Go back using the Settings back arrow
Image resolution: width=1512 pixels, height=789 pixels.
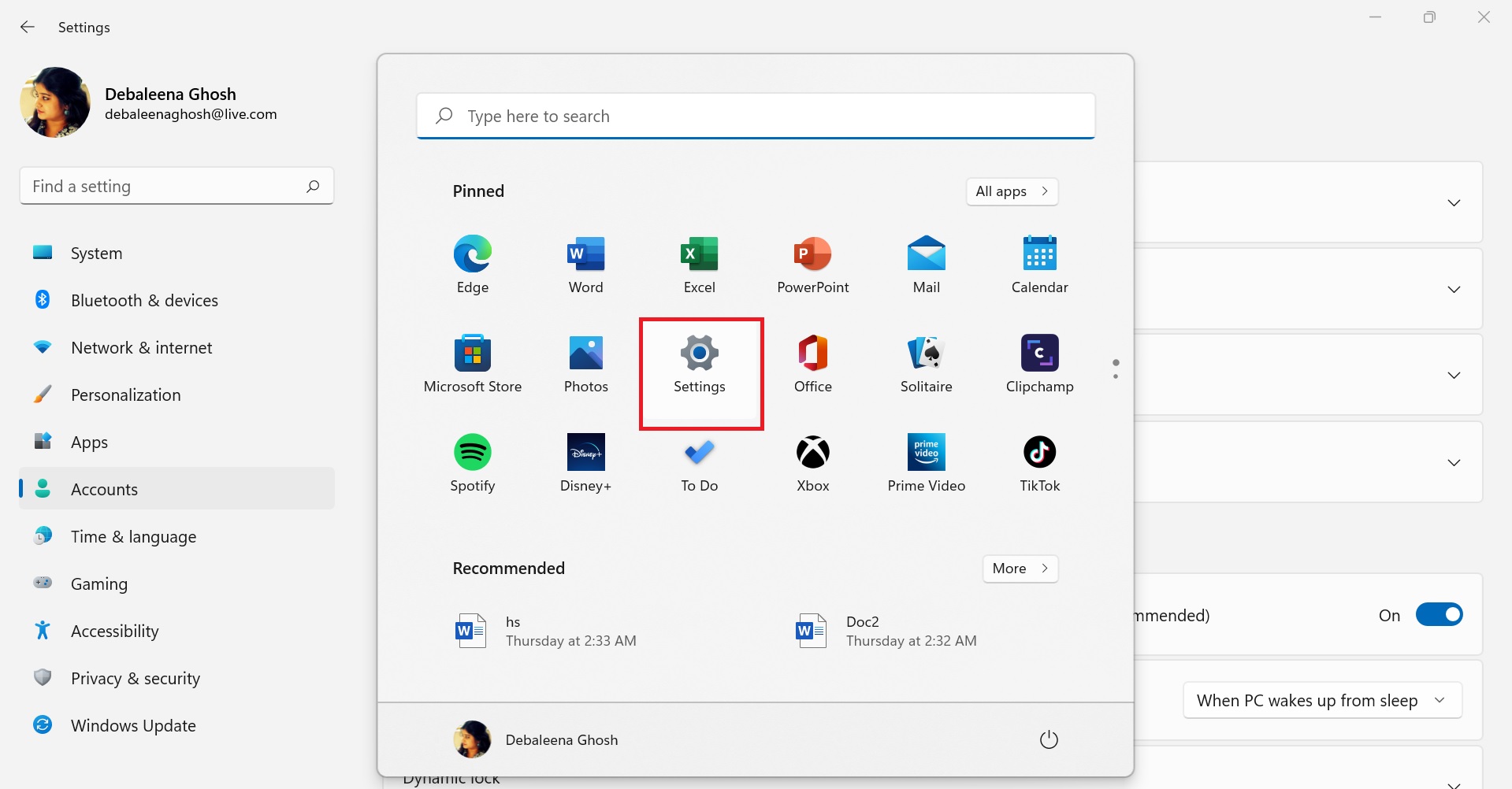(x=28, y=27)
